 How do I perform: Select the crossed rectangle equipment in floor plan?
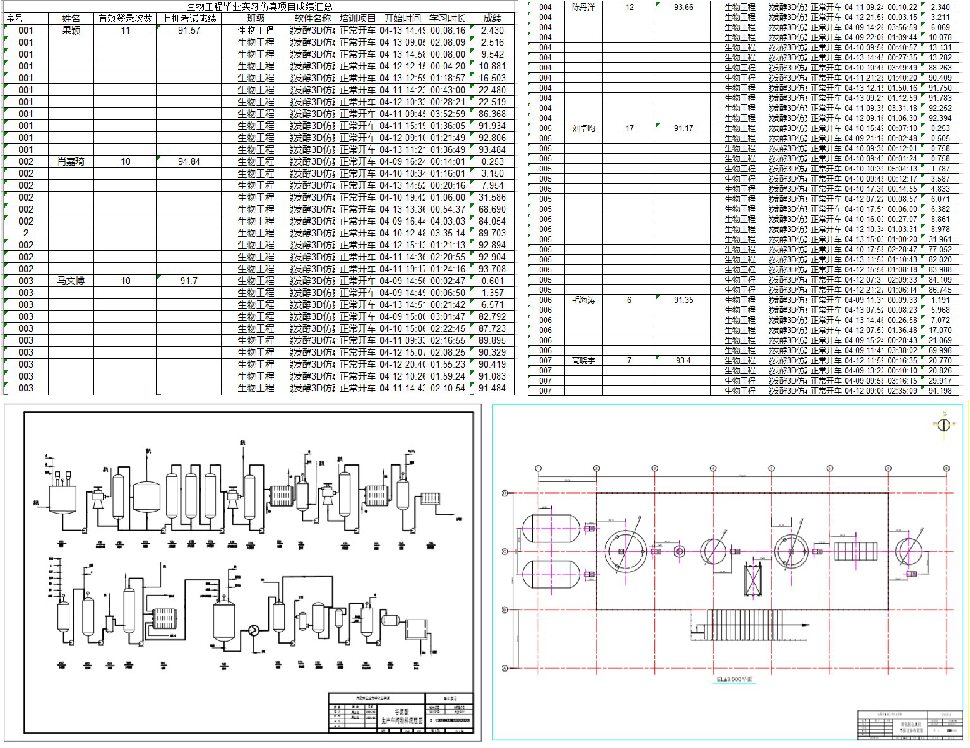(x=751, y=580)
